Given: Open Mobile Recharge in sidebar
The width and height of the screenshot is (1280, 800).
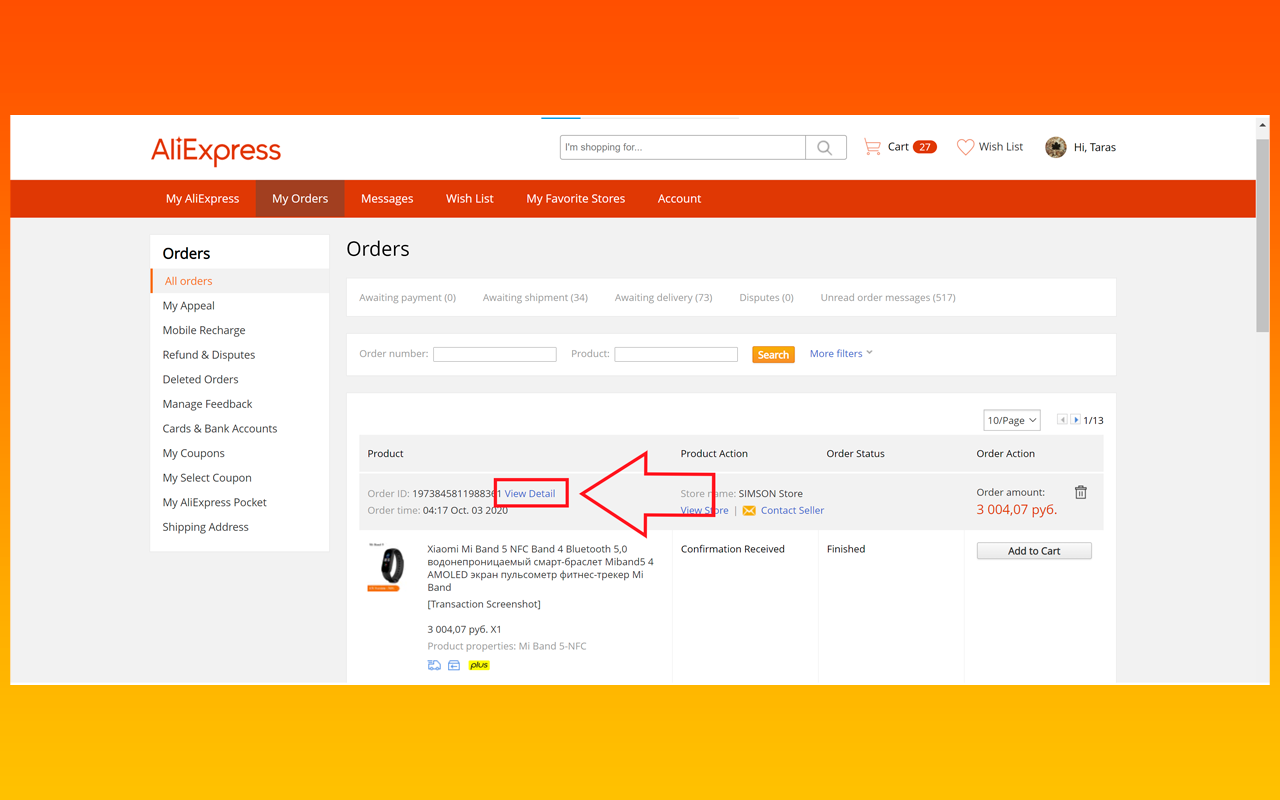Looking at the screenshot, I should click(x=204, y=330).
